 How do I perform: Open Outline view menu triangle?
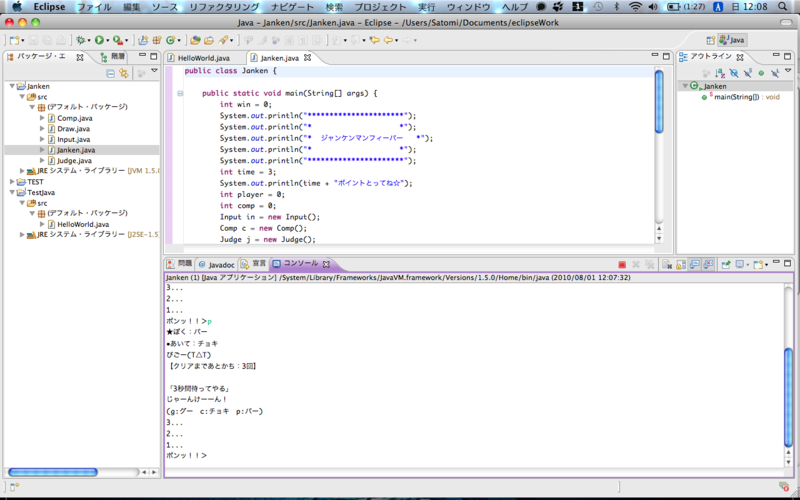coord(788,71)
